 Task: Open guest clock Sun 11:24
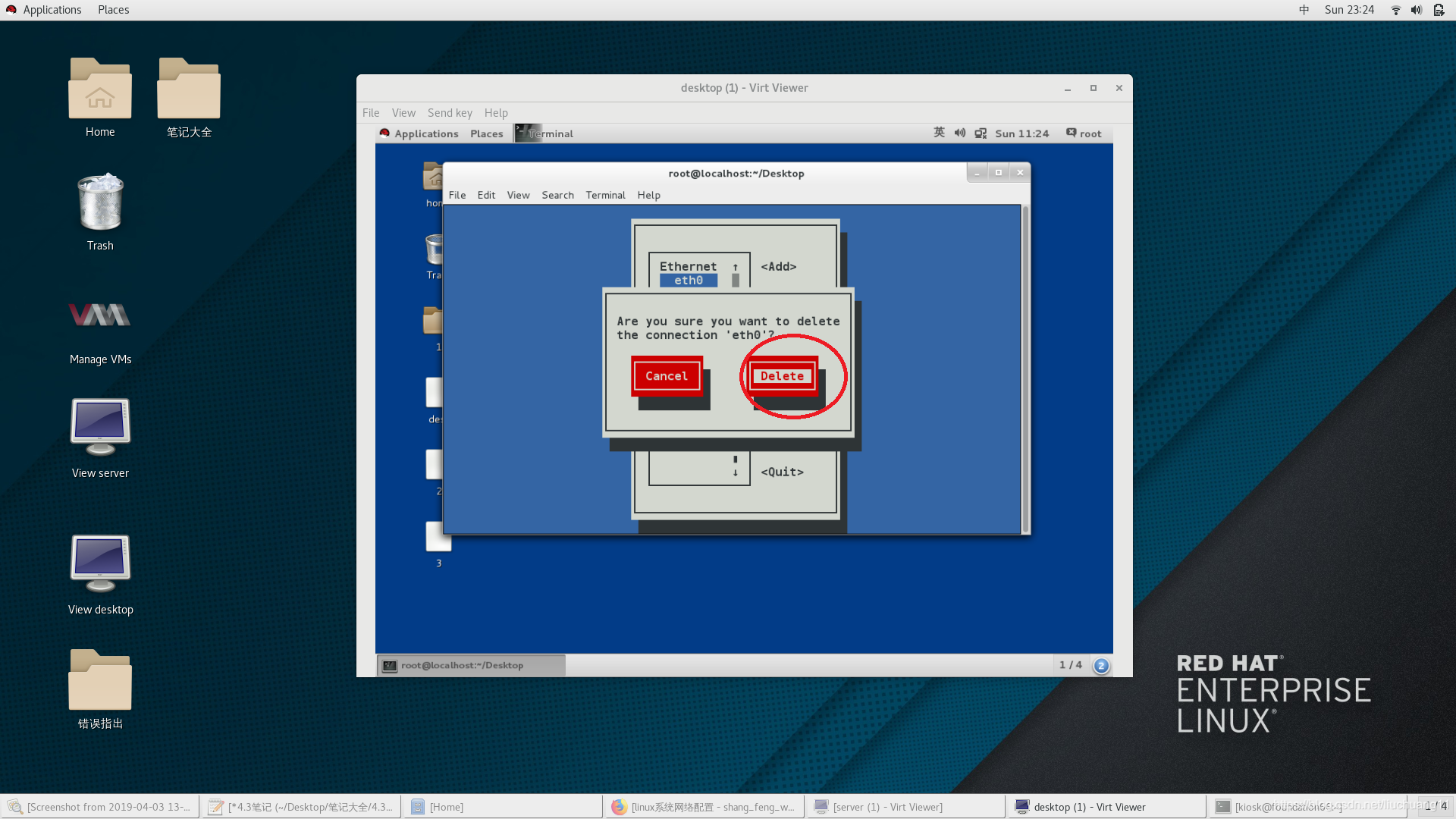click(x=1021, y=133)
